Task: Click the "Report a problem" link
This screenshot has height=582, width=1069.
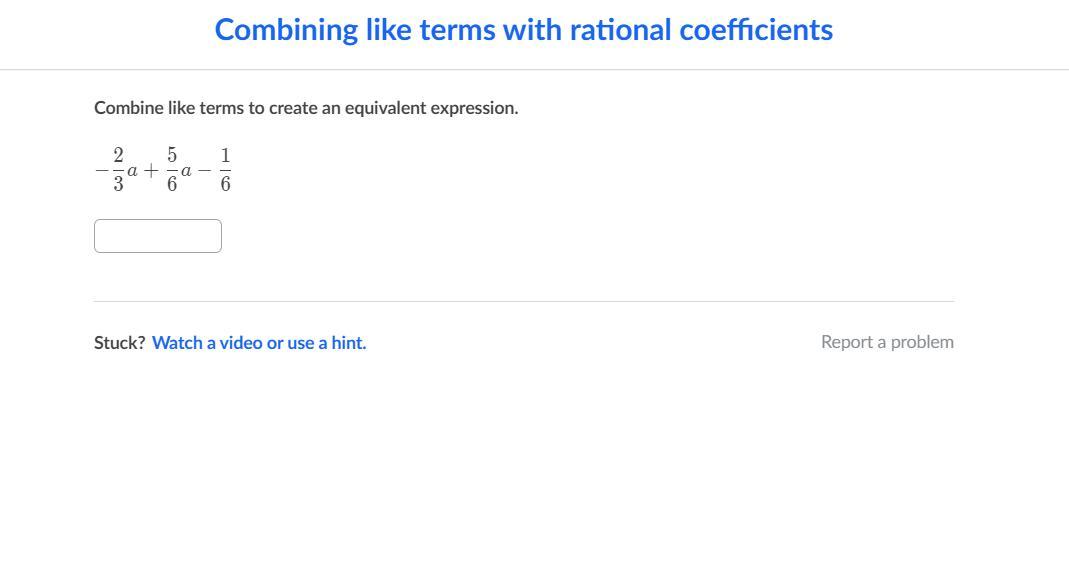Action: click(887, 342)
